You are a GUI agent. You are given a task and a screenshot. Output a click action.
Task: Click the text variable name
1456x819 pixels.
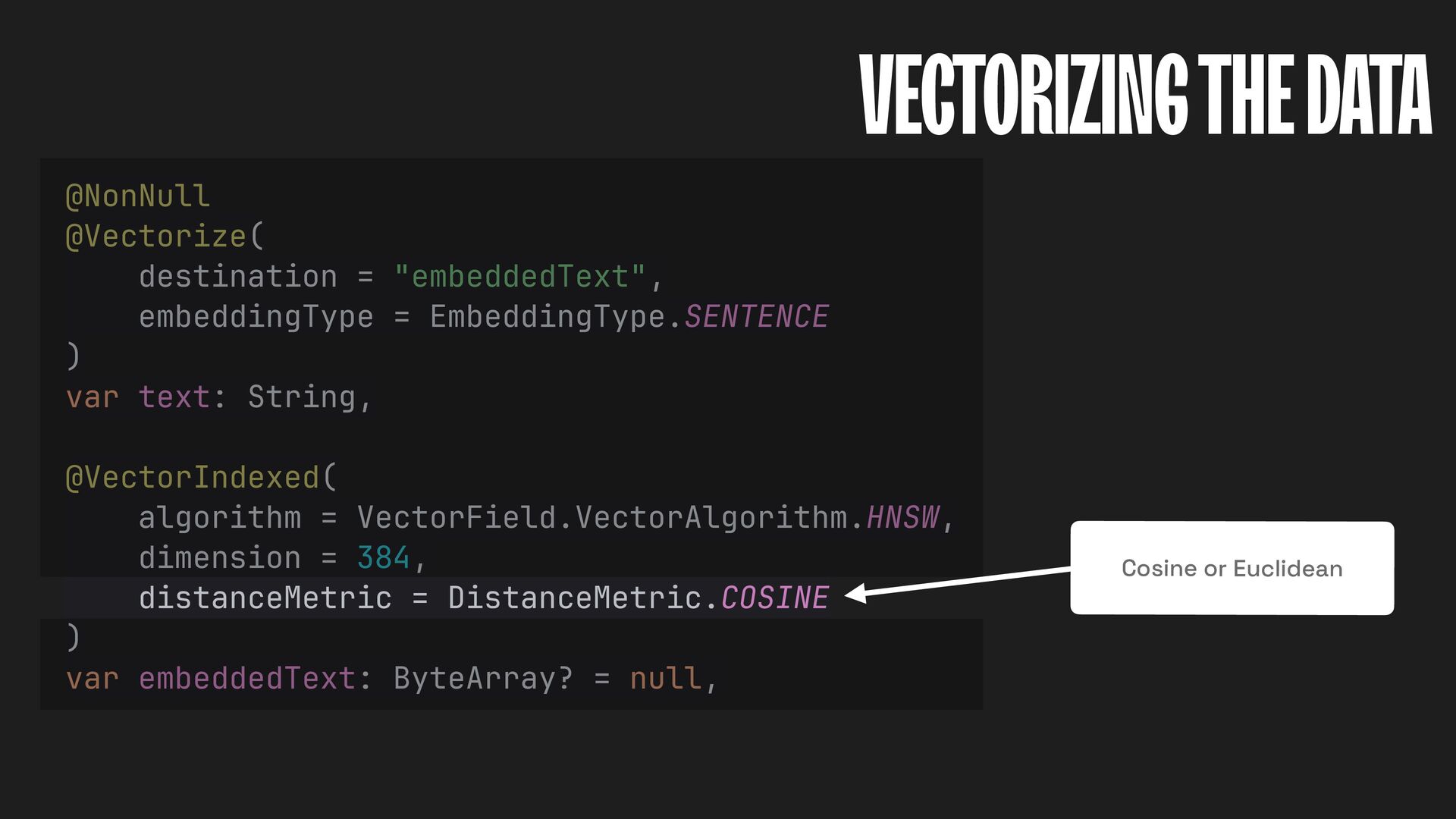click(174, 397)
